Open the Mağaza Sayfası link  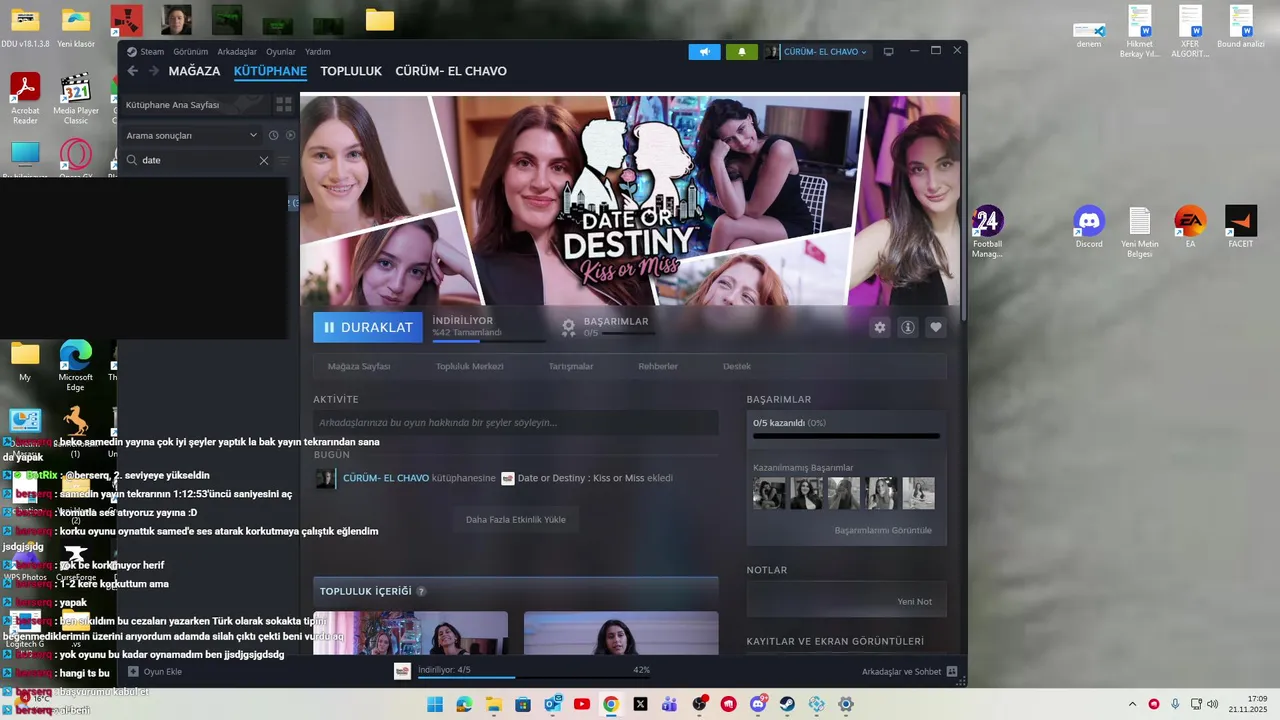click(x=359, y=366)
